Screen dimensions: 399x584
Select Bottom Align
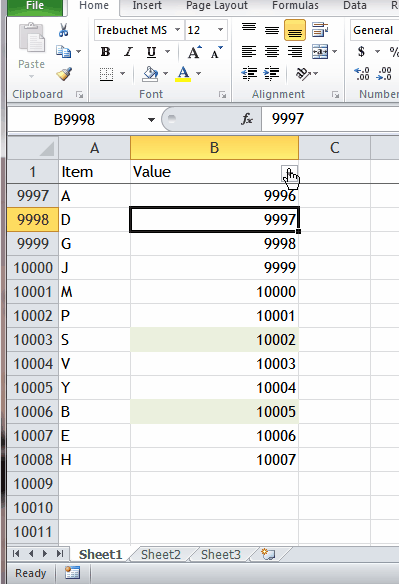coord(295,30)
